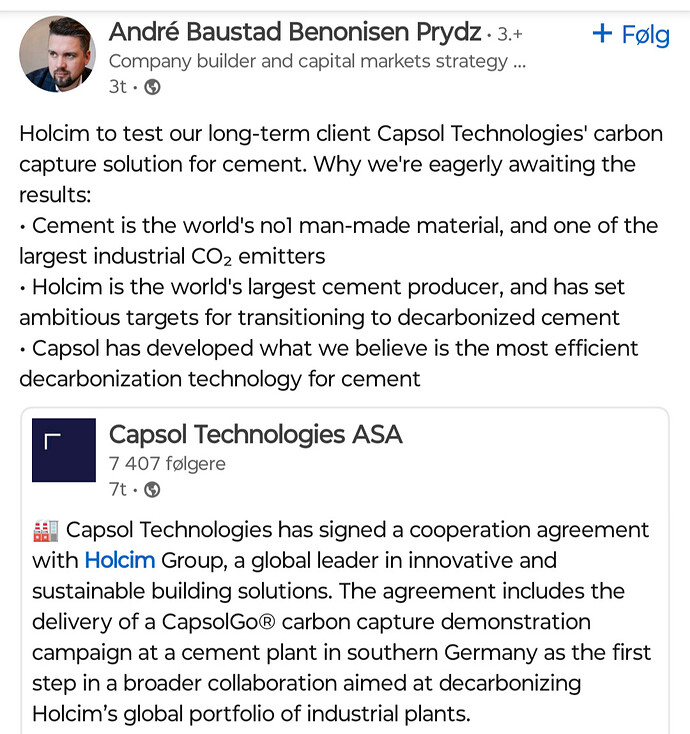Follow the blue Holcim mention link
Viewport: 690px width, 734px height.
pos(120,560)
